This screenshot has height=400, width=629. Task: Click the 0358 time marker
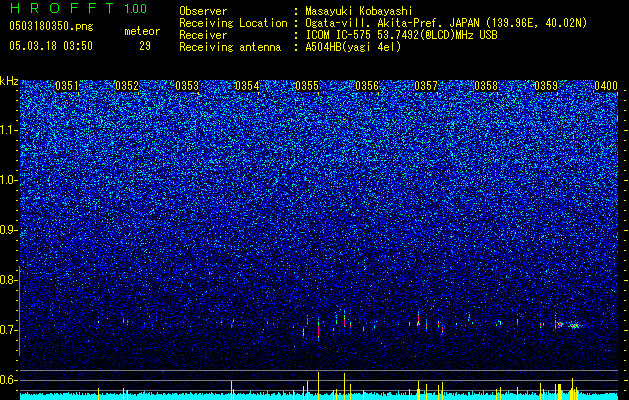(486, 86)
